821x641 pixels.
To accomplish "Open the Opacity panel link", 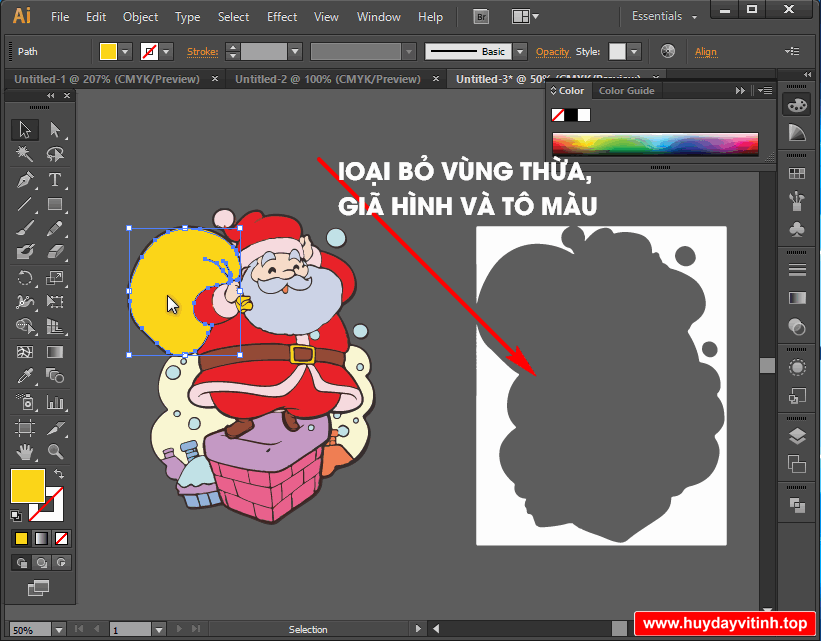I will click(552, 52).
